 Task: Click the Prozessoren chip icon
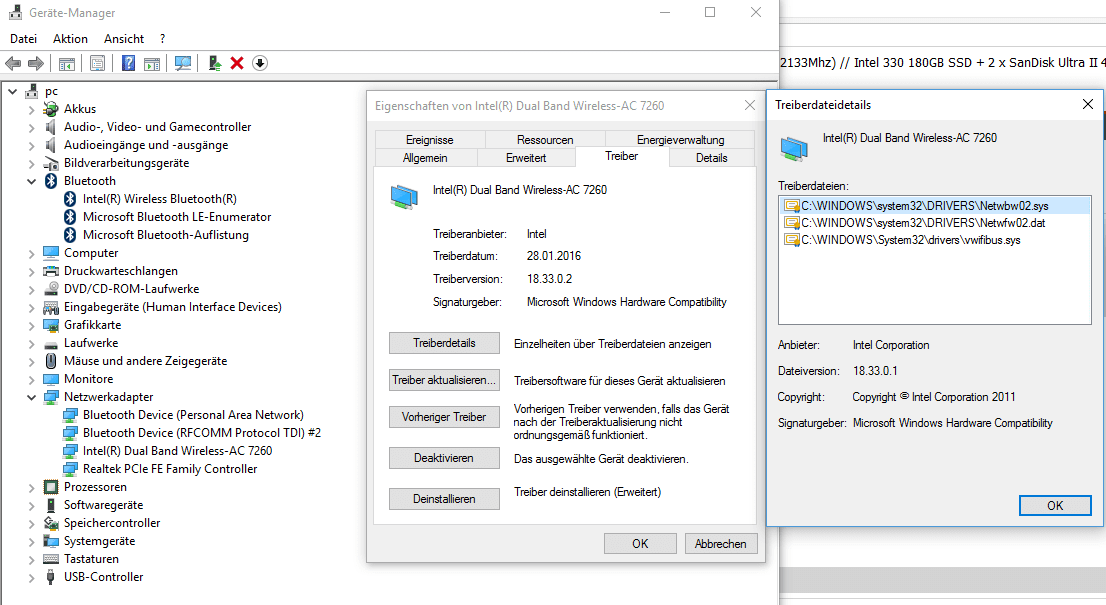coord(51,487)
